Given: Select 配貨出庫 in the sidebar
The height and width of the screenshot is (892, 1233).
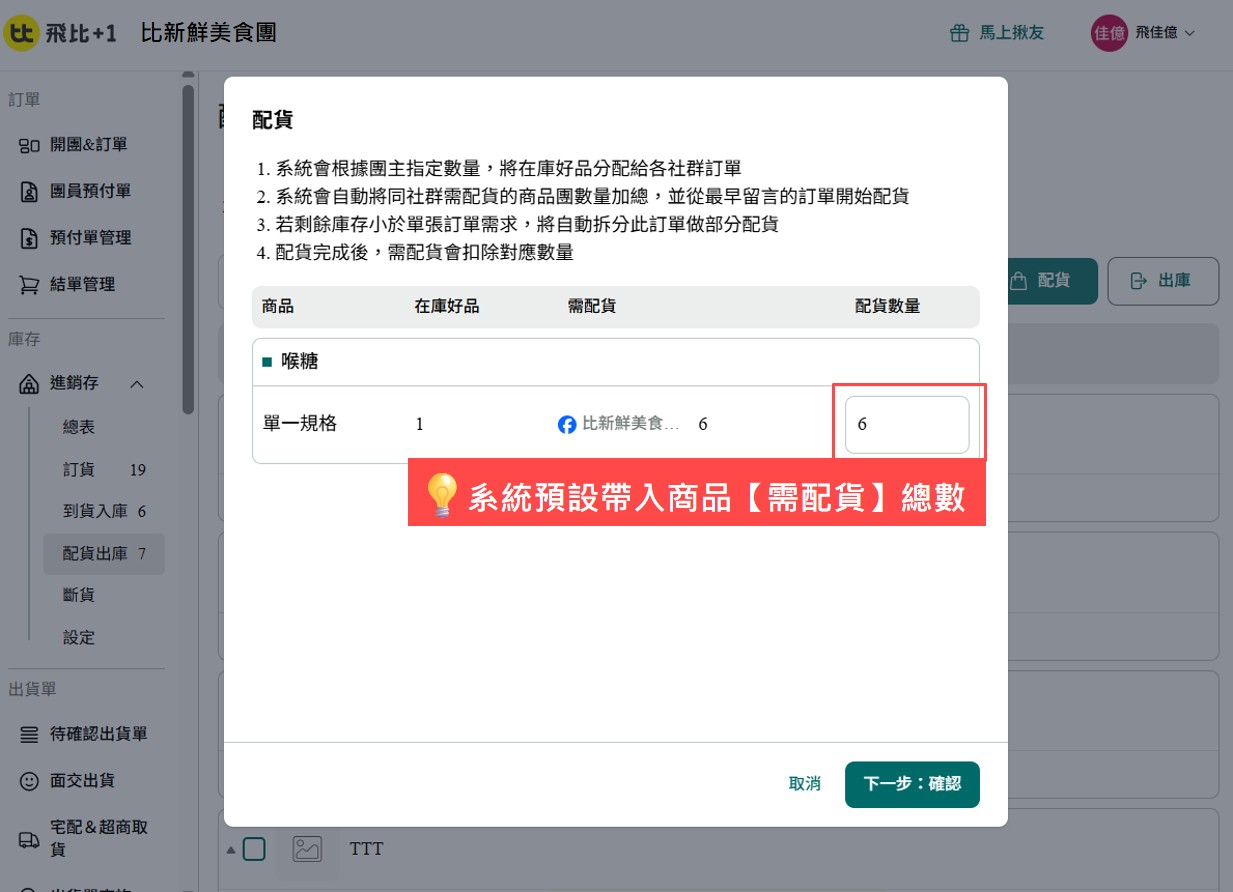Looking at the screenshot, I should (104, 553).
